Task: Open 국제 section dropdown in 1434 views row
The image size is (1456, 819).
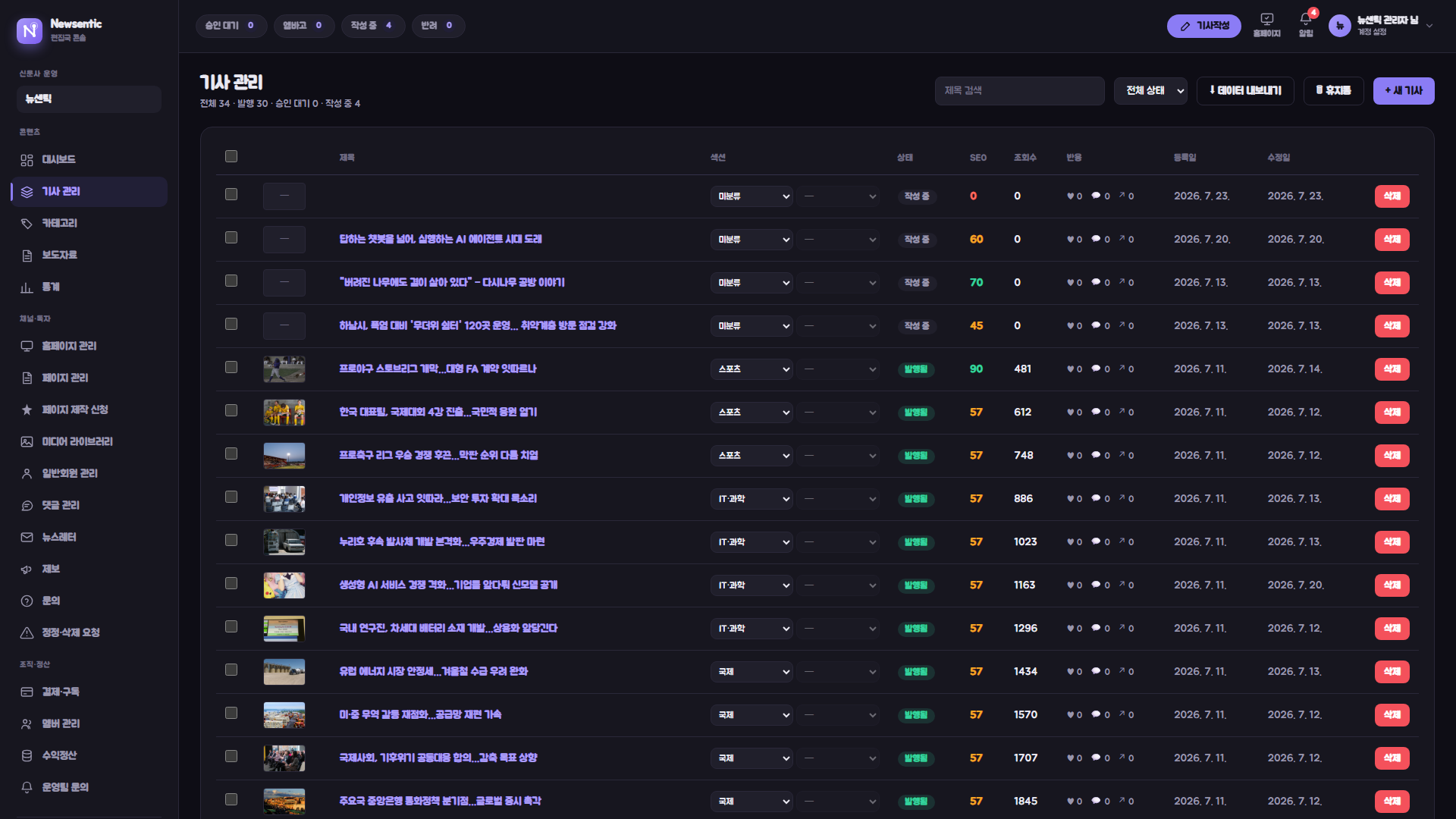Action: click(x=752, y=672)
